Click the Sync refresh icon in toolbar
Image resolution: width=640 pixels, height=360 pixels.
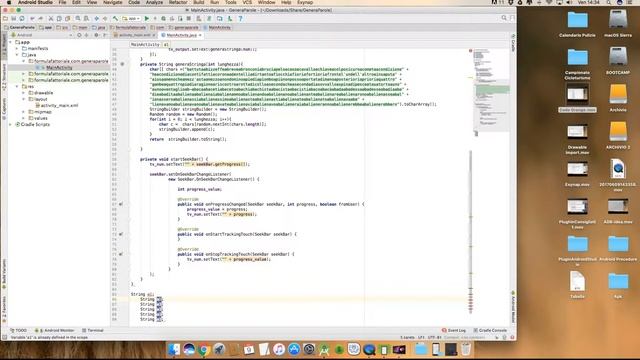click(22, 18)
